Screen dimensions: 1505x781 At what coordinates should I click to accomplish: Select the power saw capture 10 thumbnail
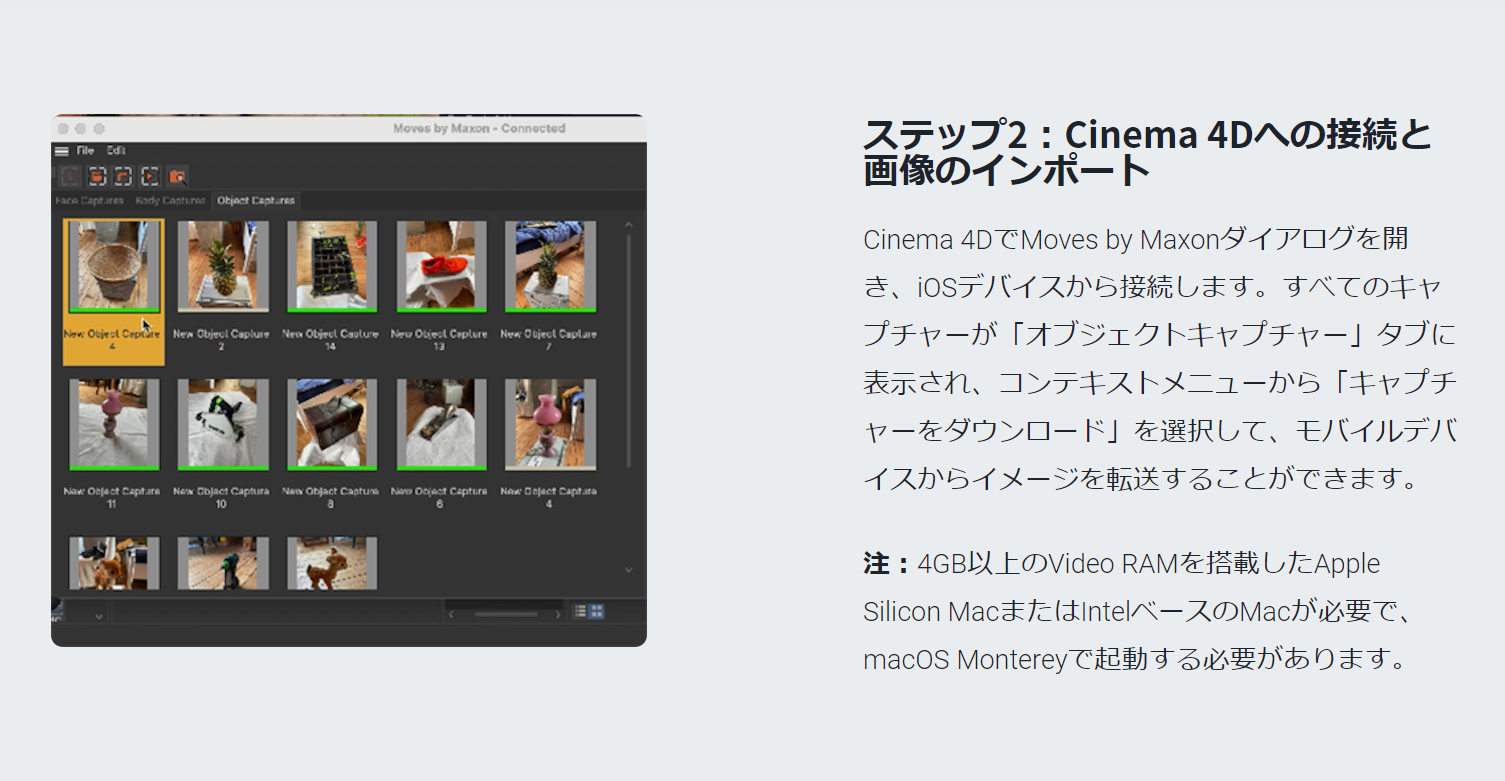pos(223,425)
